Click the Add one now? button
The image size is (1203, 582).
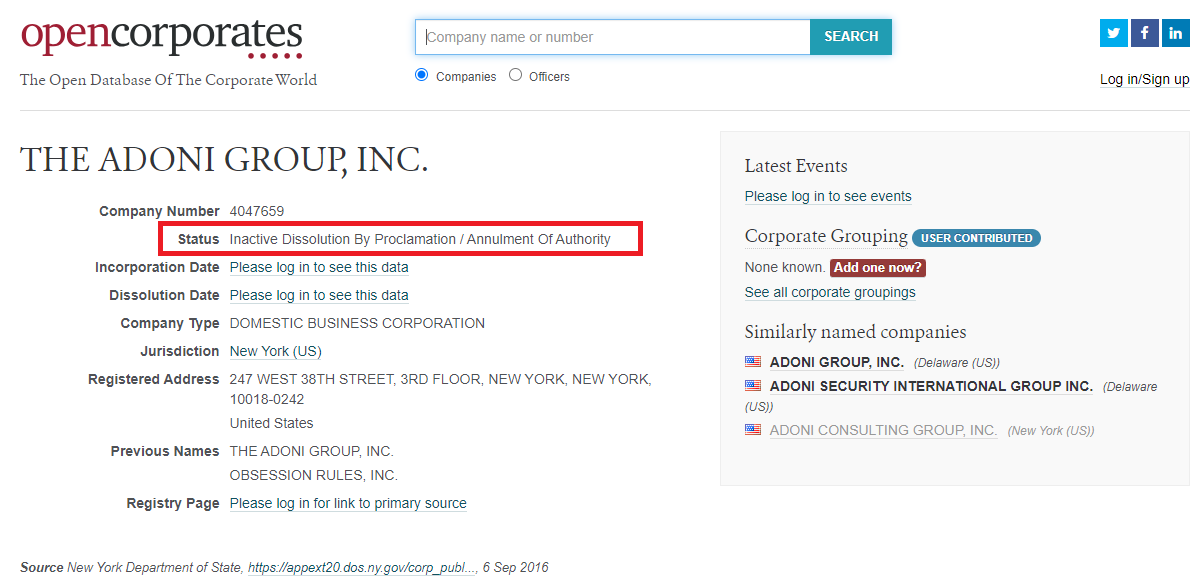tap(878, 268)
